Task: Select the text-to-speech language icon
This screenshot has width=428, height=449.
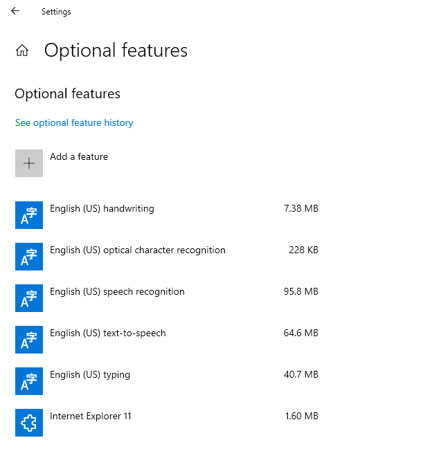Action: point(29,340)
